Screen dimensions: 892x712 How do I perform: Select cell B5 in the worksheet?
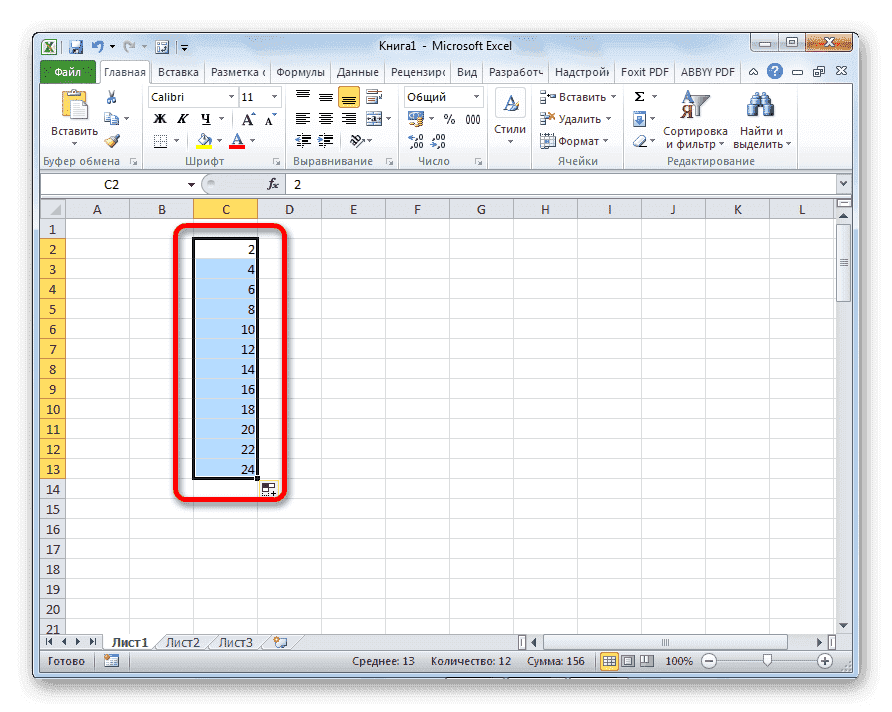pyautogui.click(x=161, y=309)
